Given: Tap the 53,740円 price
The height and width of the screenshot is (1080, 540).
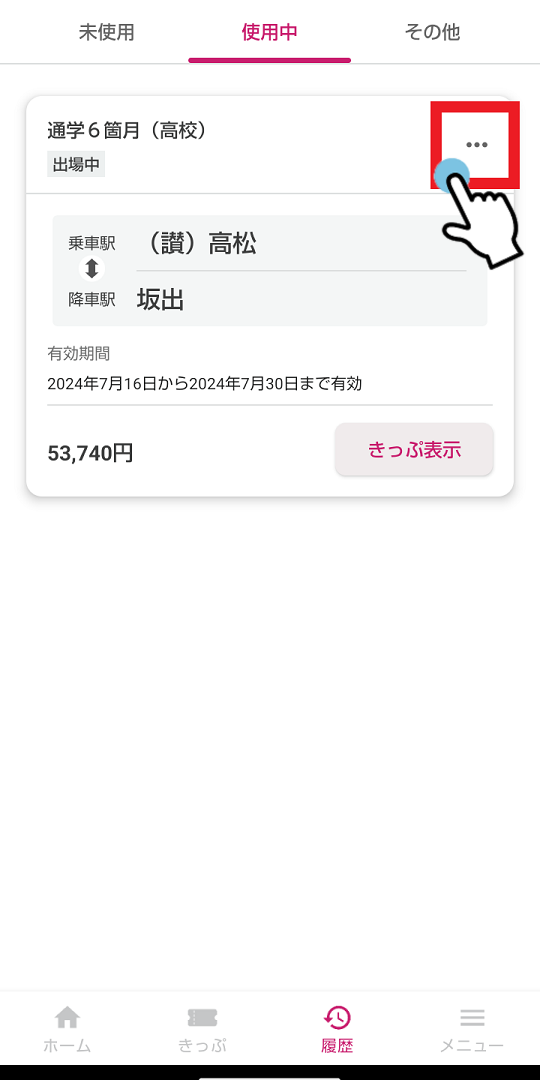Looking at the screenshot, I should [90, 453].
